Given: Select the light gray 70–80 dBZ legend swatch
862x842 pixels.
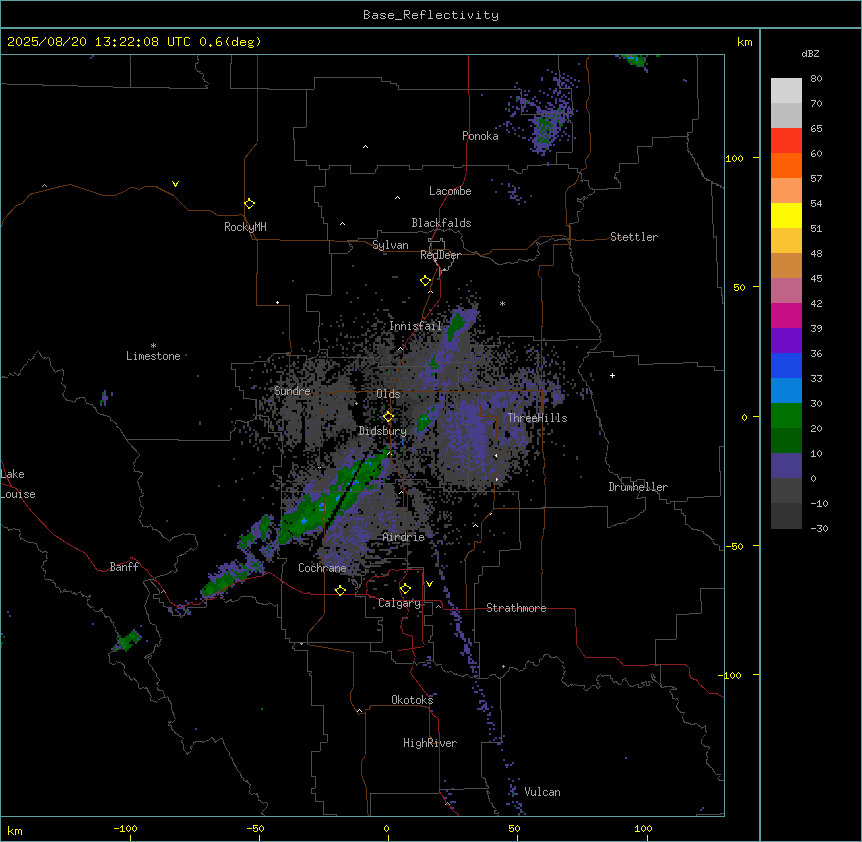Looking at the screenshot, I should pos(786,91).
